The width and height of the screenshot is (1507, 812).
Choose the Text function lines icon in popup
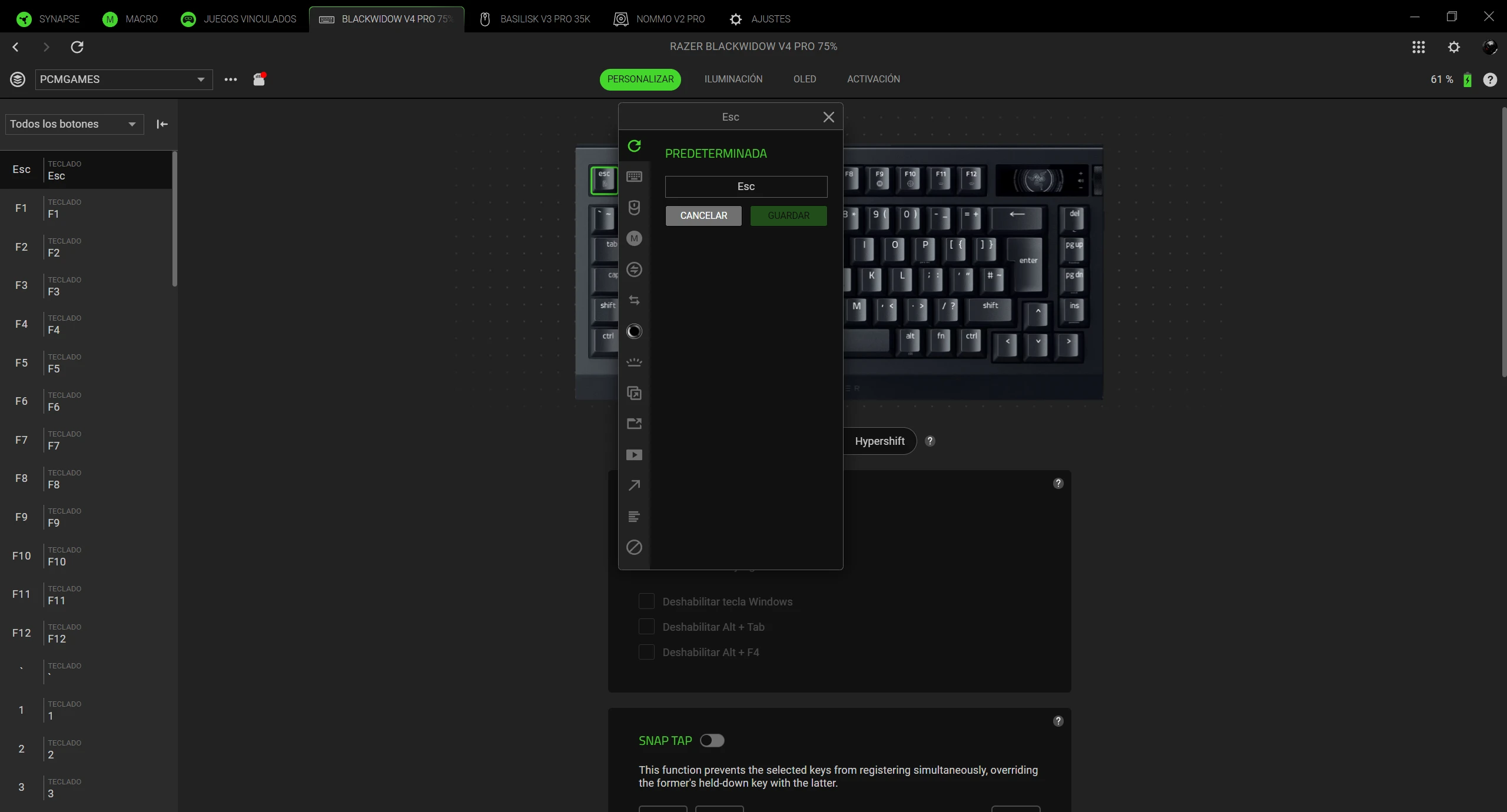634,517
